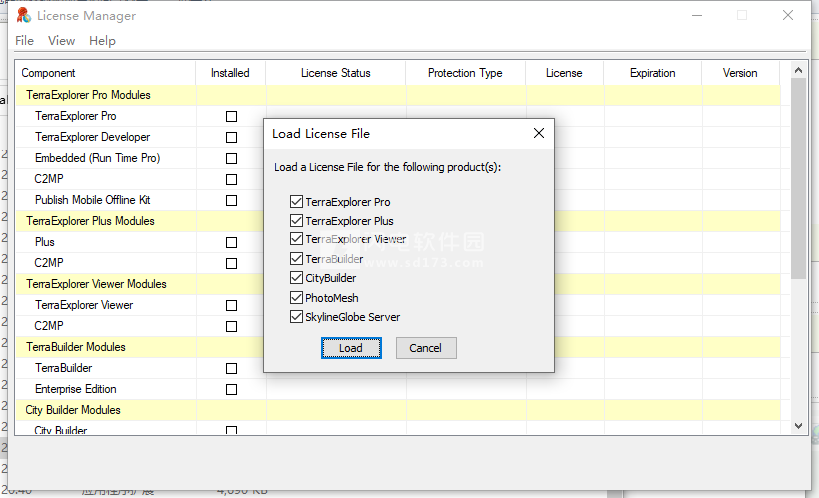Click the Load button
Image resolution: width=819 pixels, height=498 pixels.
point(351,348)
